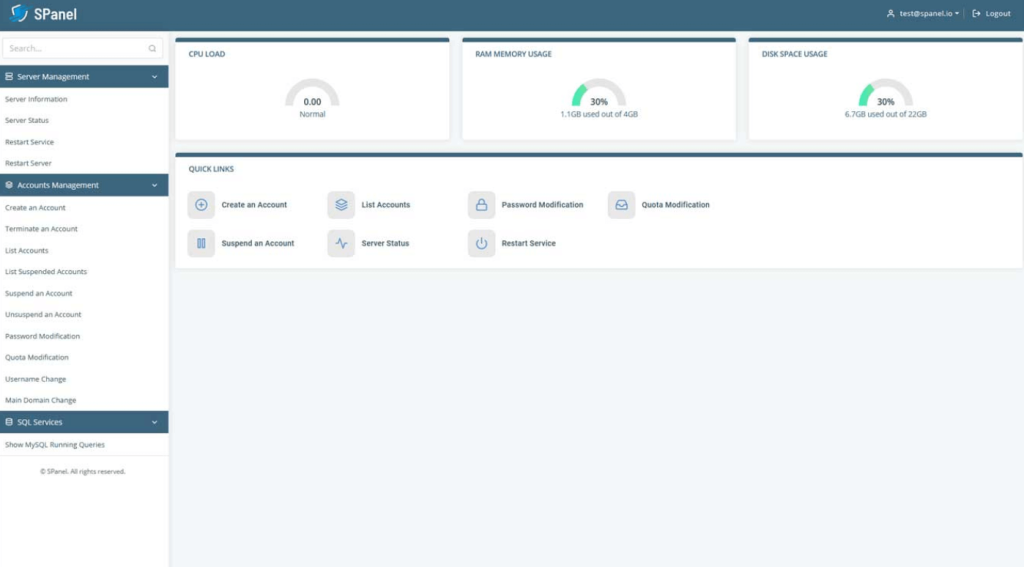
Task: Click the Create an Account plus icon
Action: pyautogui.click(x=201, y=204)
